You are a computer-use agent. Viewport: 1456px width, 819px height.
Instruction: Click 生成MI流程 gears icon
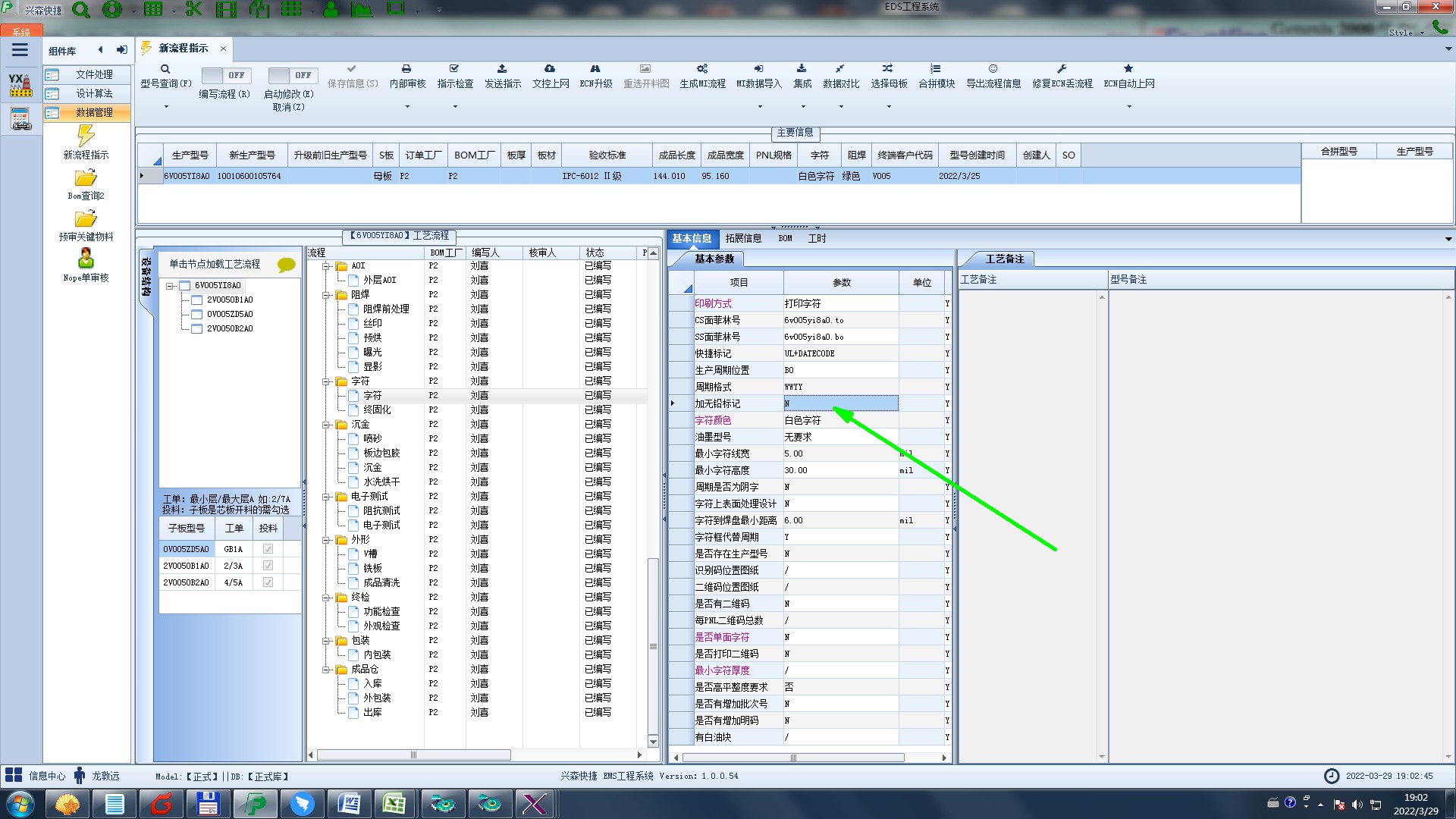(x=702, y=69)
